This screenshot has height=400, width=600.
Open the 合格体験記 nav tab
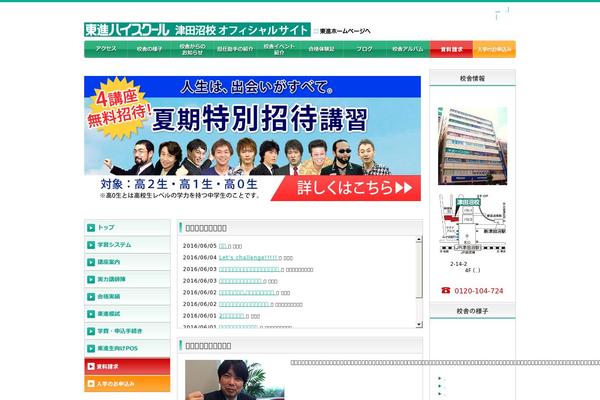point(321,49)
